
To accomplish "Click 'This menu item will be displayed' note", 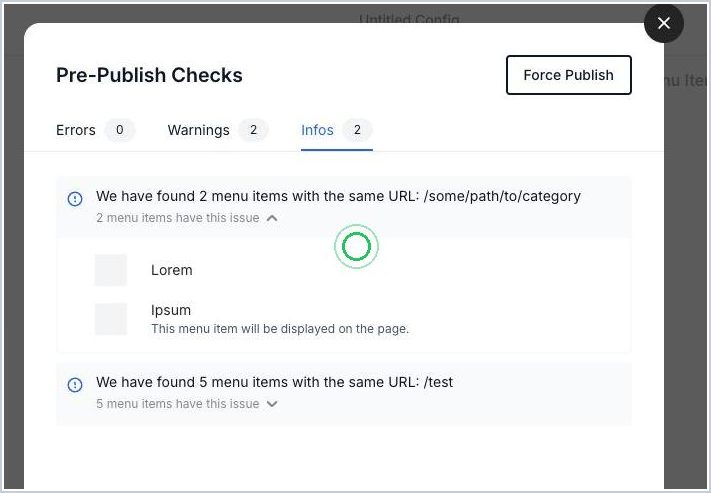I will pos(280,329).
